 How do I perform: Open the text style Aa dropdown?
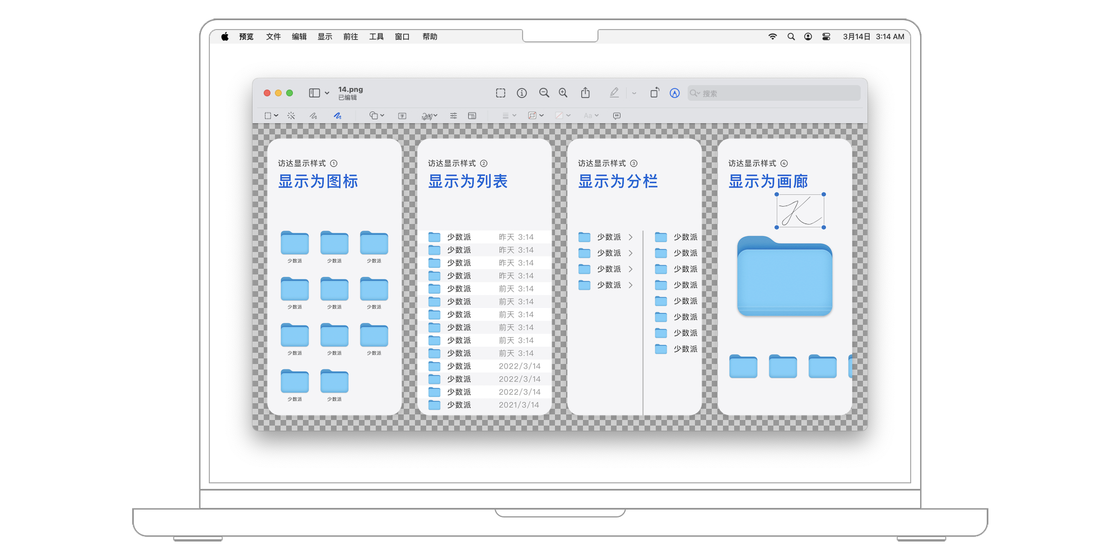591,115
